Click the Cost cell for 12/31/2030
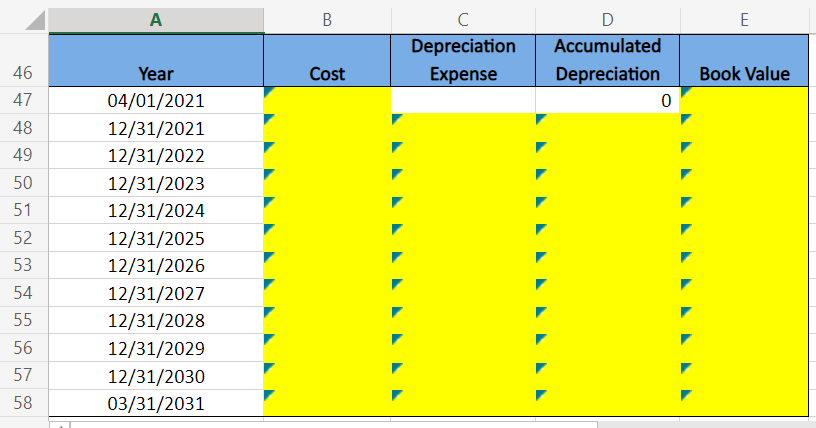The height and width of the screenshot is (428, 816). [327, 375]
